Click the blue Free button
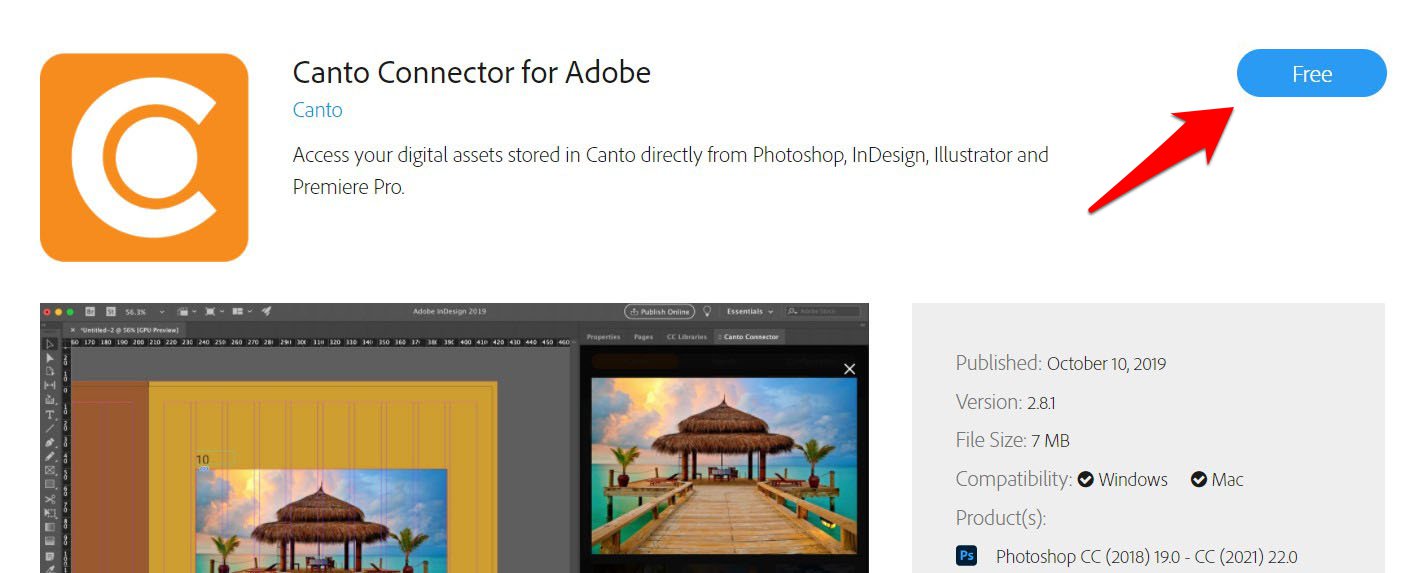The width and height of the screenshot is (1425, 573). (1311, 74)
